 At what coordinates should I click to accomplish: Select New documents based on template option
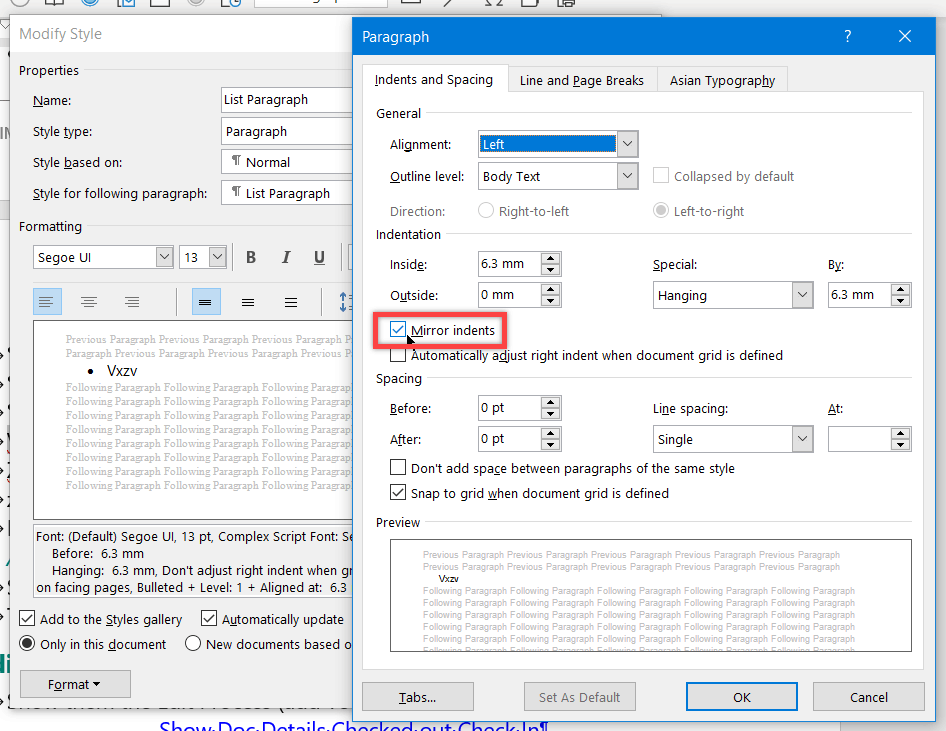tap(193, 644)
